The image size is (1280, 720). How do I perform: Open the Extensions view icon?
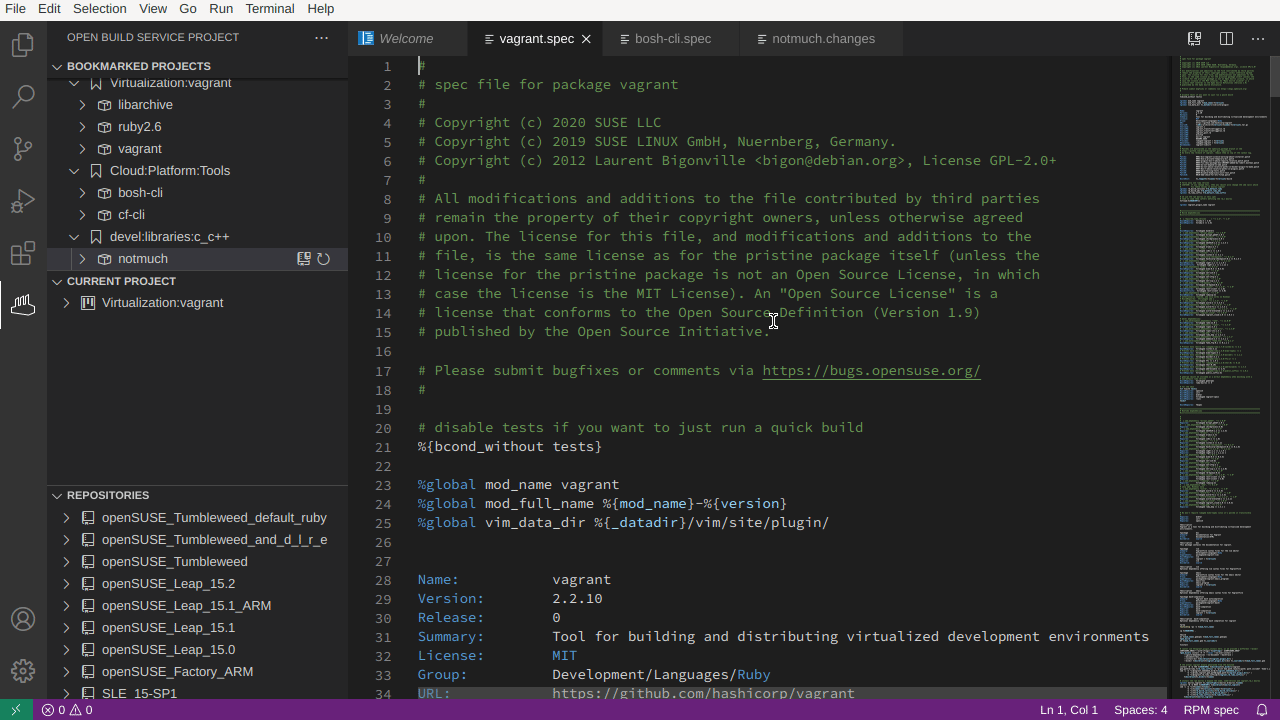pos(23,253)
